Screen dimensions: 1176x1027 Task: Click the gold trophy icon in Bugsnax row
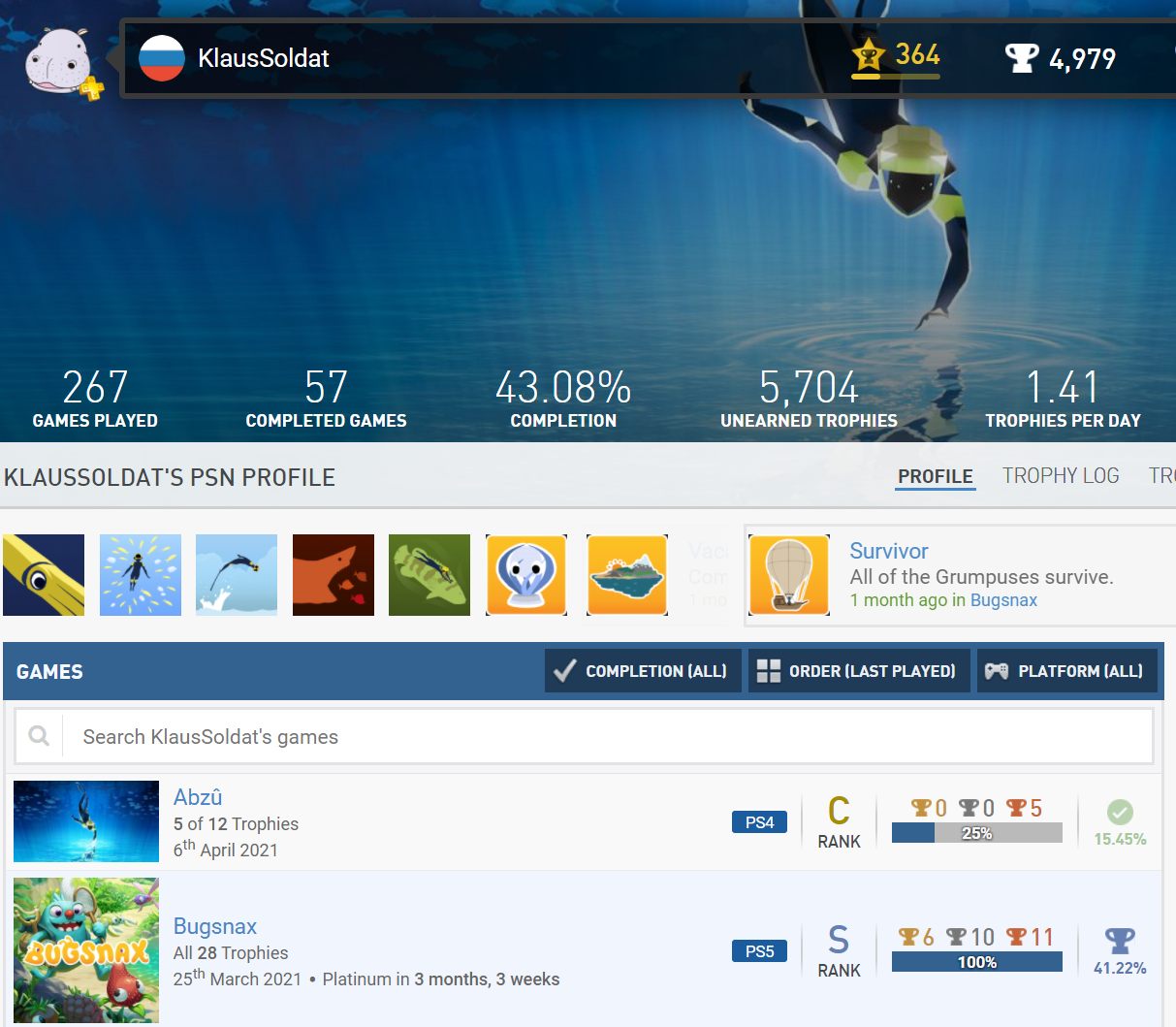pos(908,937)
